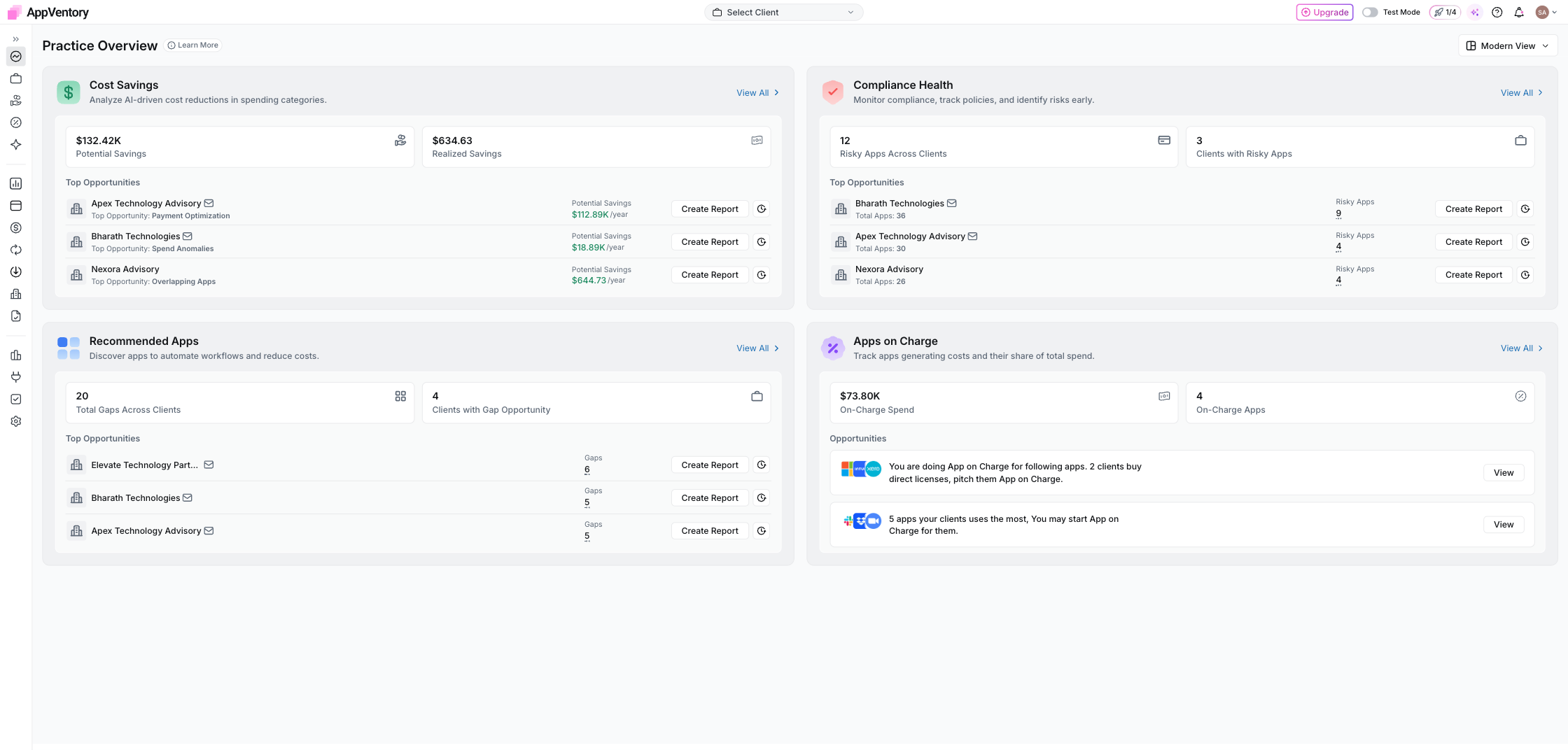Open the 20 Total Gaps Across Clients card
This screenshot has height=750, width=1568.
tap(240, 402)
